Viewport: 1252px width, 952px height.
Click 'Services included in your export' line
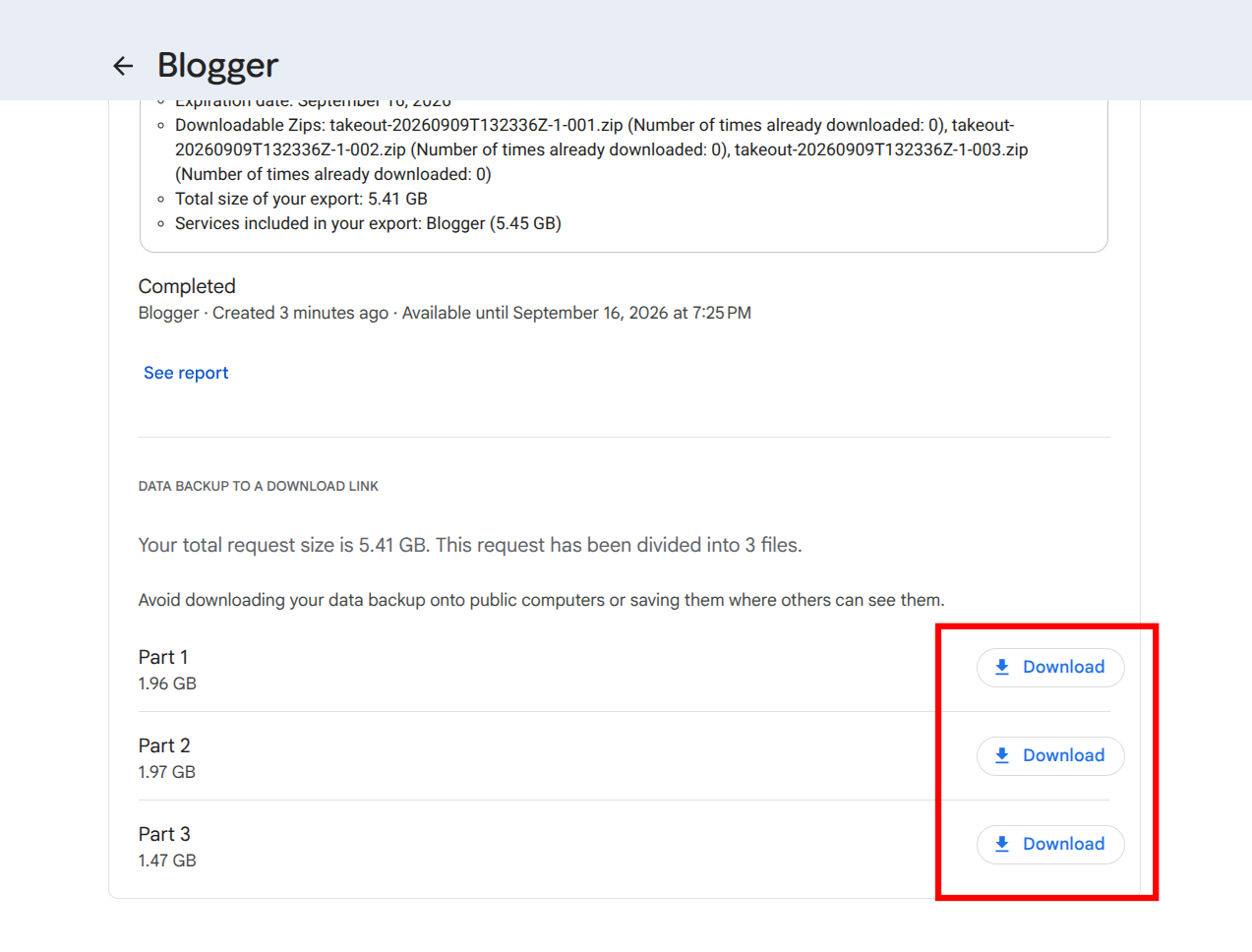[x=368, y=223]
